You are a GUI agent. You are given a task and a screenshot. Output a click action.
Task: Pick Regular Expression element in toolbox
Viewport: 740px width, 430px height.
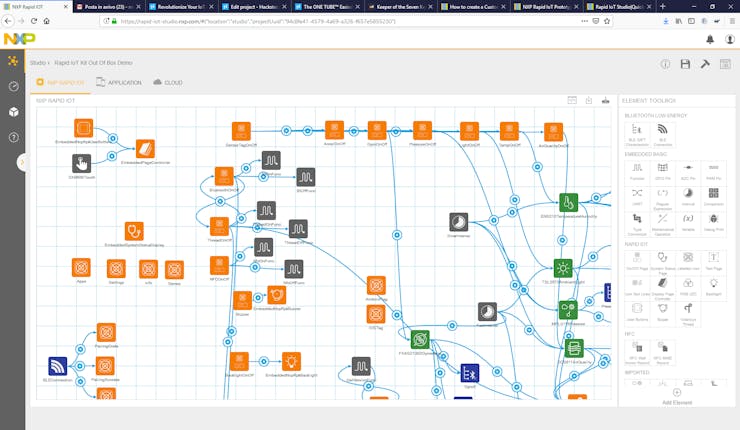pyautogui.click(x=663, y=197)
